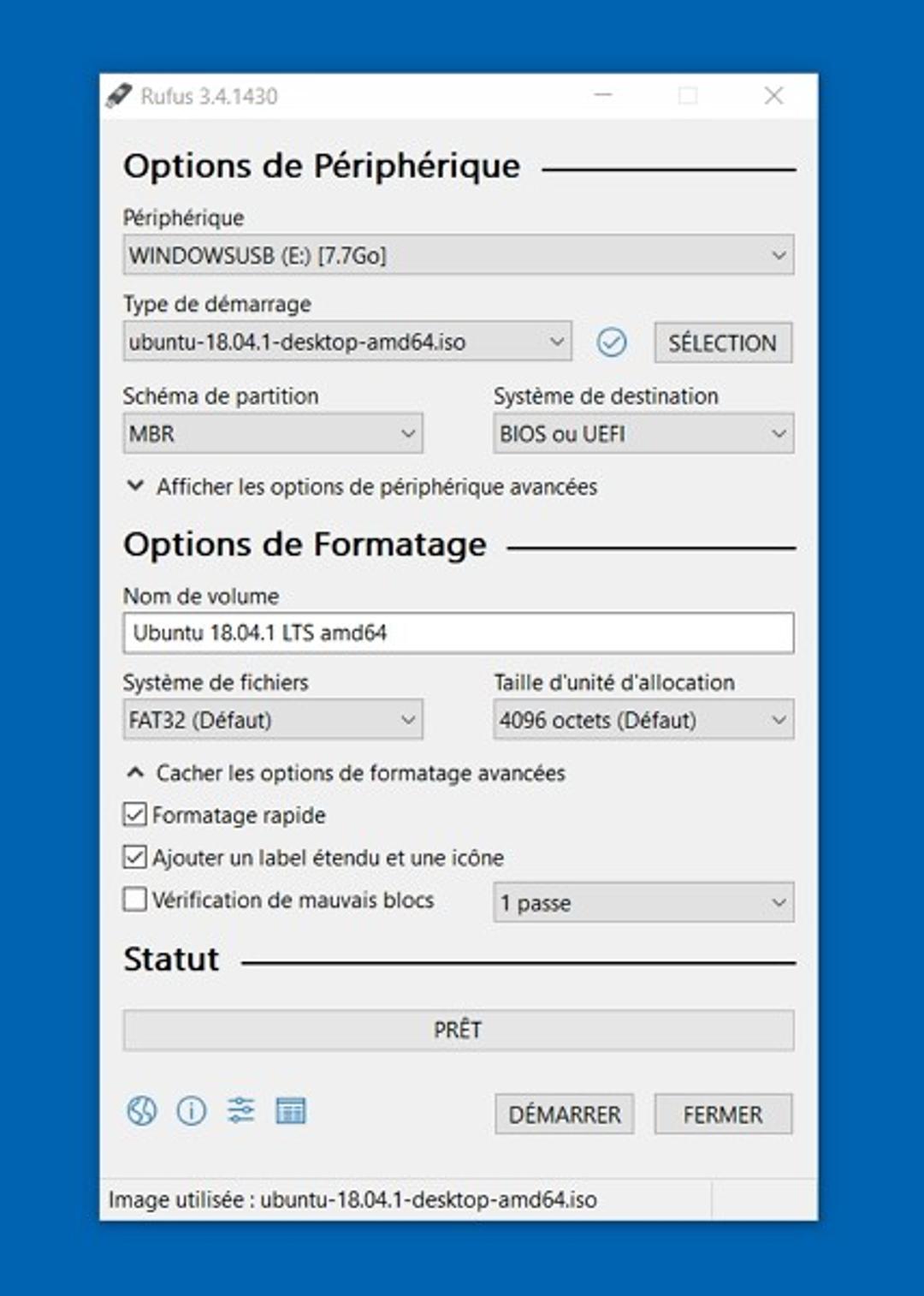
Task: Open Système de fichiers FAT32 dropdown
Action: [x=272, y=720]
